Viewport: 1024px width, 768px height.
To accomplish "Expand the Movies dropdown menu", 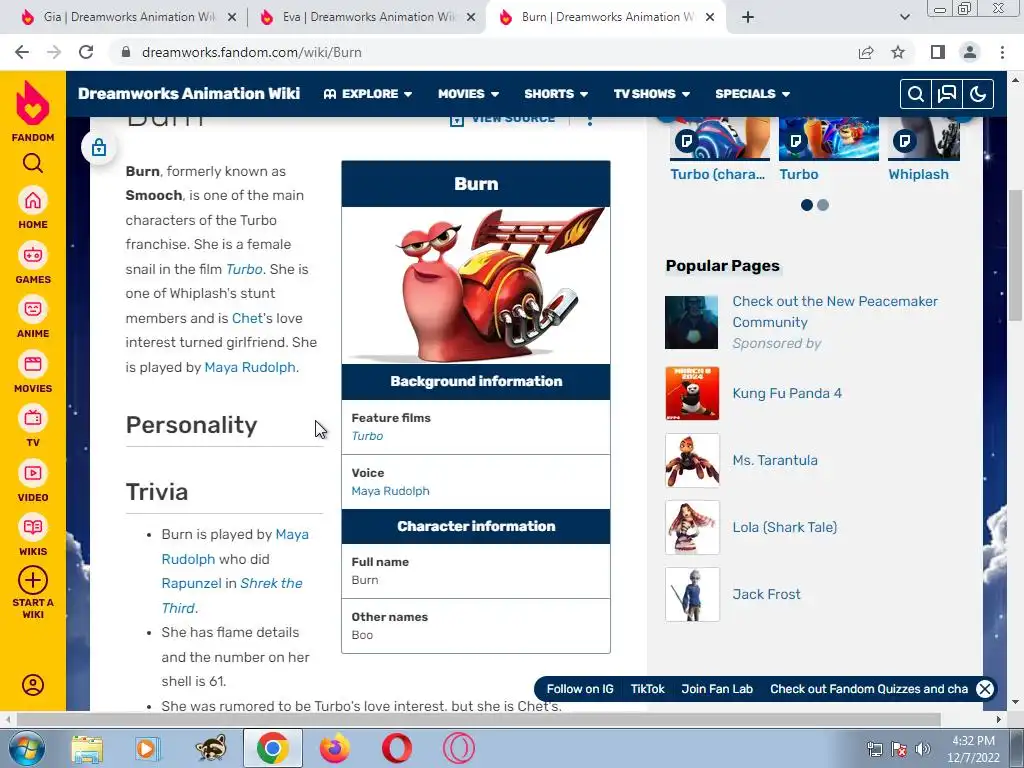I will point(468,94).
